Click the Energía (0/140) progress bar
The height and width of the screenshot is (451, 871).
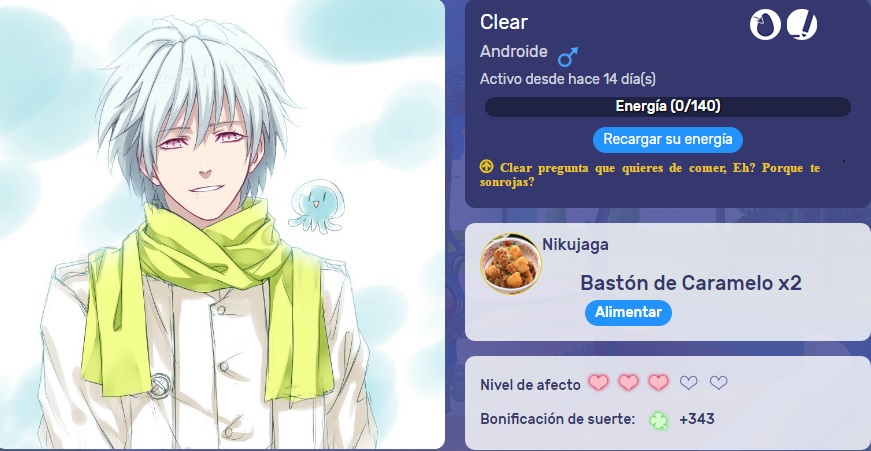click(x=668, y=107)
